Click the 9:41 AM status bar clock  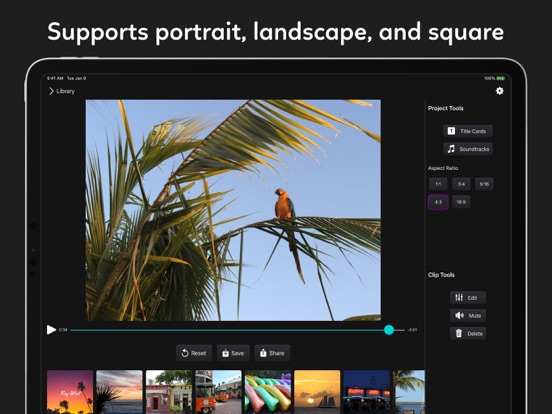55,78
